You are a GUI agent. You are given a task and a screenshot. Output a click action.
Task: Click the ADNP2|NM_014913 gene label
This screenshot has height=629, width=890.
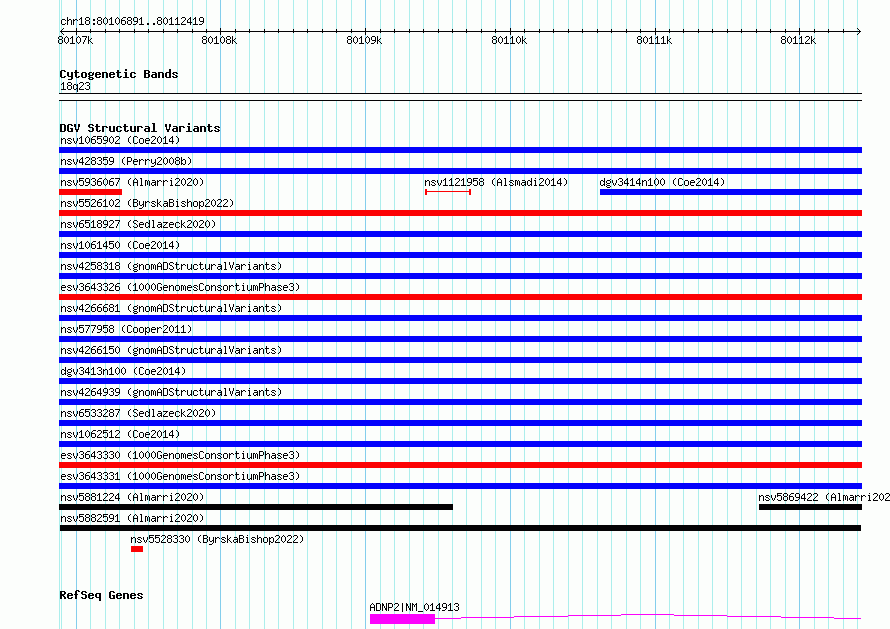point(414,607)
